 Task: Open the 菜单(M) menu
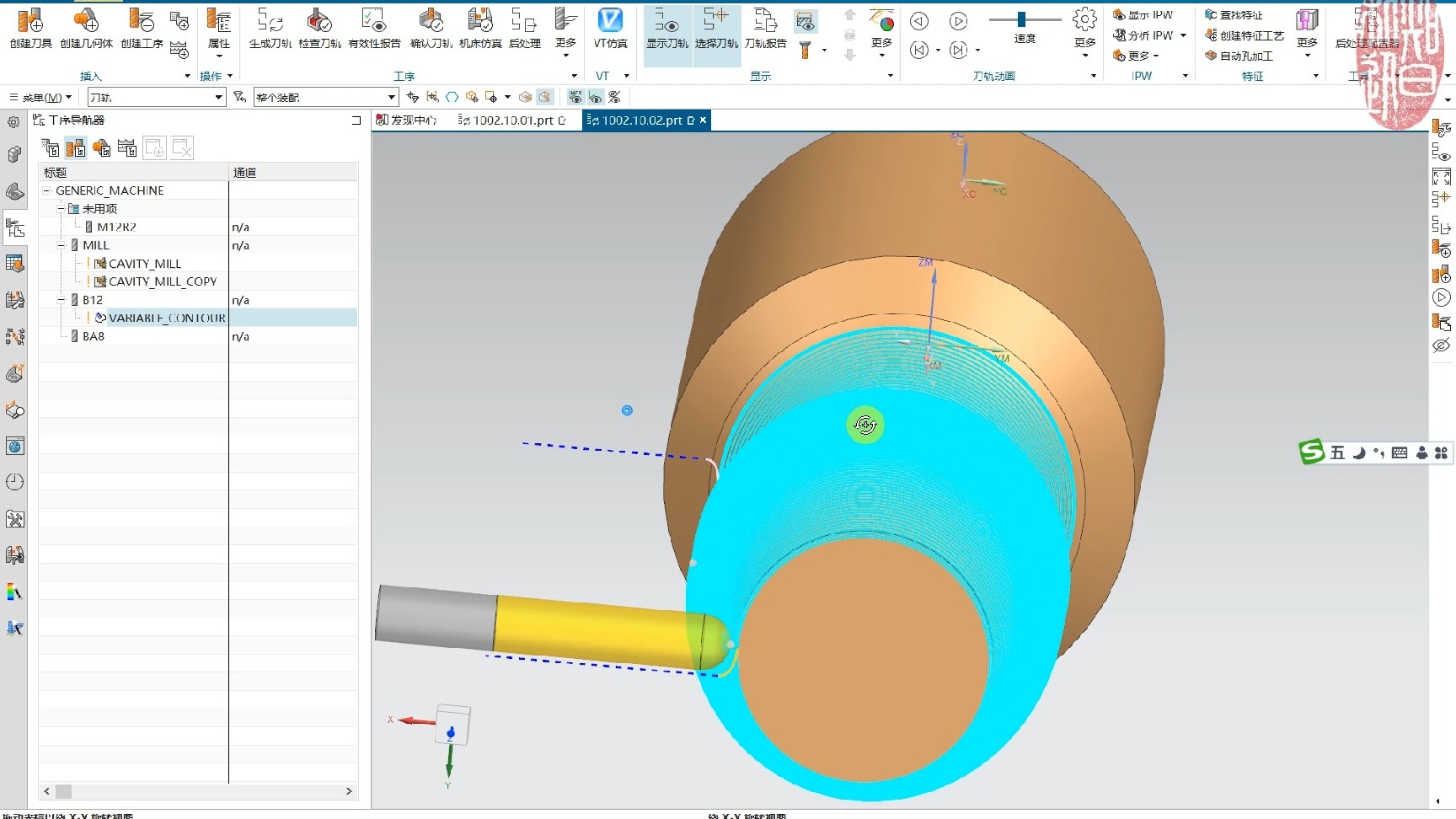[x=40, y=98]
